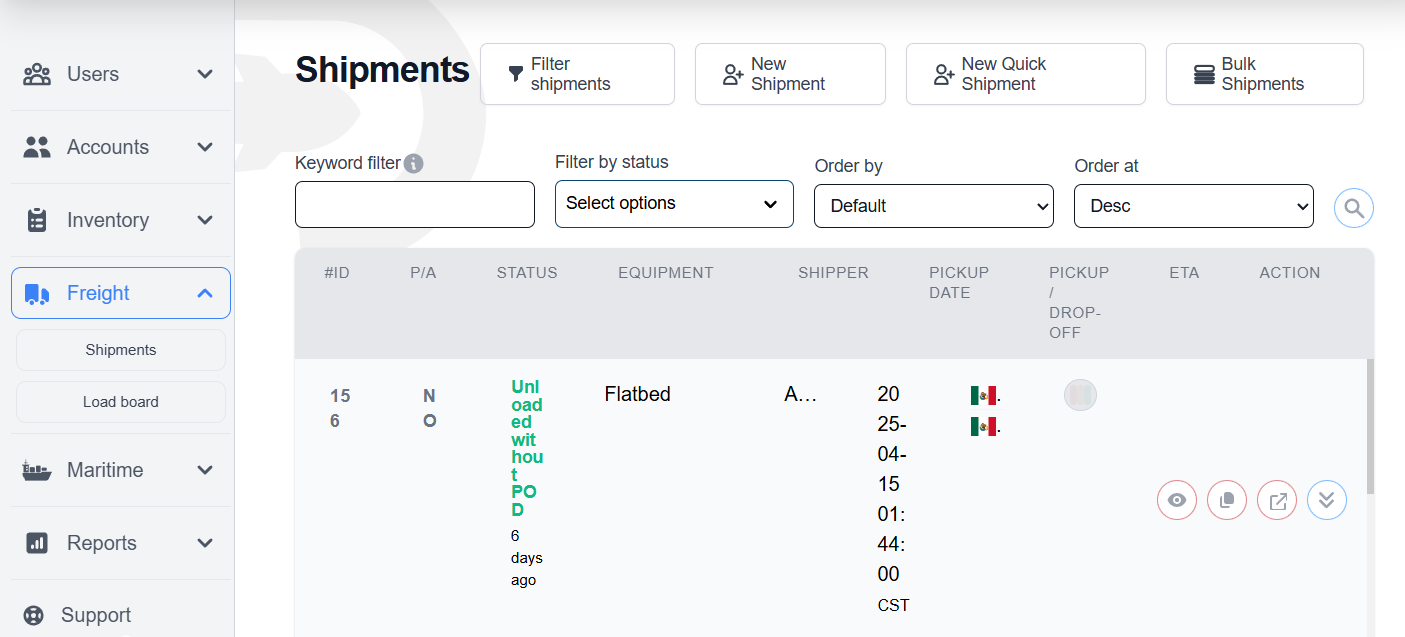This screenshot has height=637, width=1405.
Task: Switch to the Load board page
Action: [120, 401]
